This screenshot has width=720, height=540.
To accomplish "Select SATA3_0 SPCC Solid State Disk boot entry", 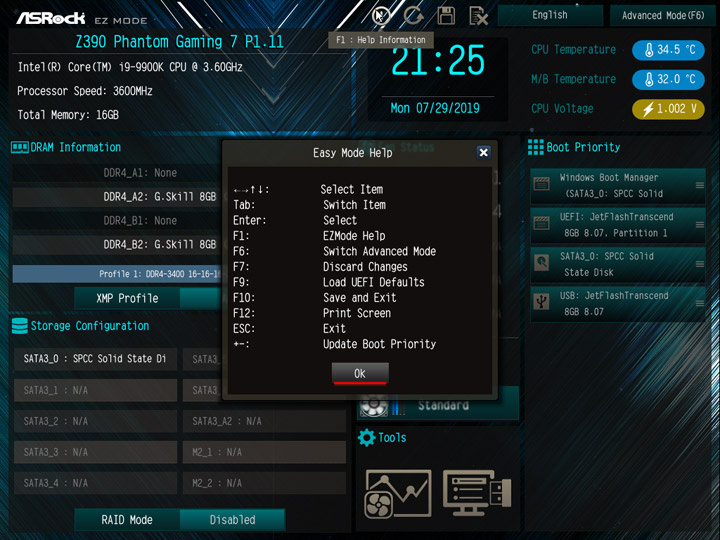I will pyautogui.click(x=618, y=264).
